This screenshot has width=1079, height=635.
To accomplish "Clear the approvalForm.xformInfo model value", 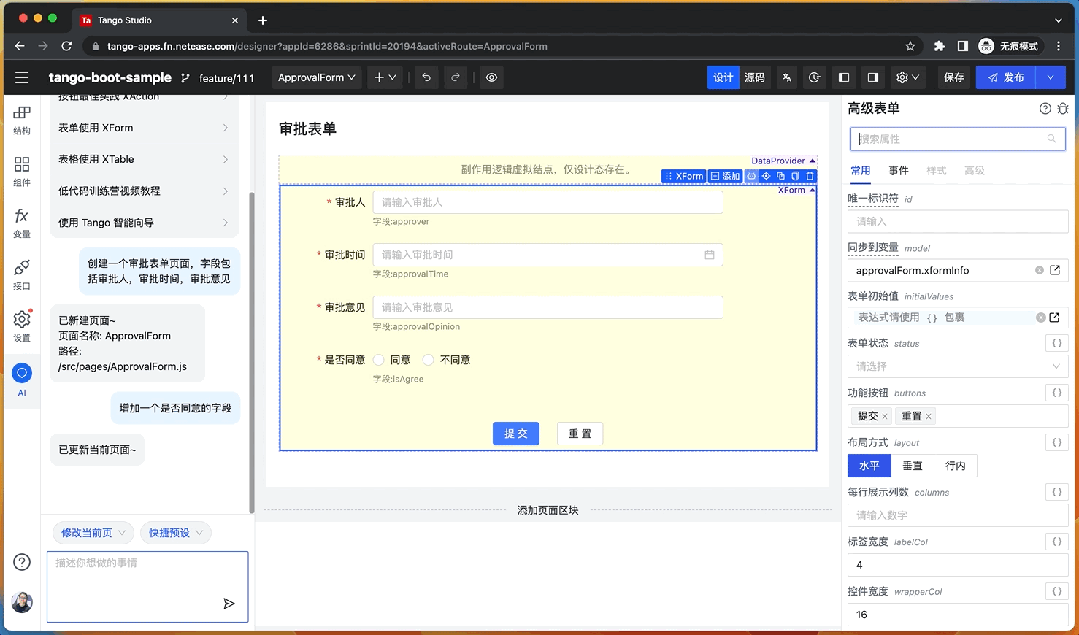I will pyautogui.click(x=1039, y=270).
